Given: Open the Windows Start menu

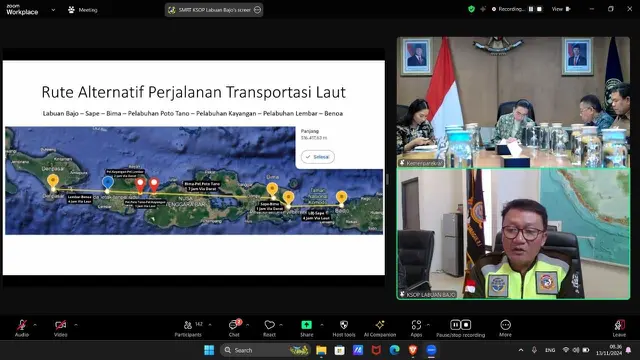Looking at the screenshot, I should click(209, 350).
